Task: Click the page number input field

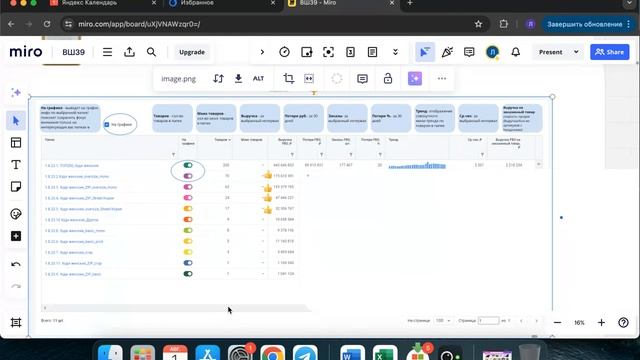Action: pyautogui.click(x=488, y=321)
